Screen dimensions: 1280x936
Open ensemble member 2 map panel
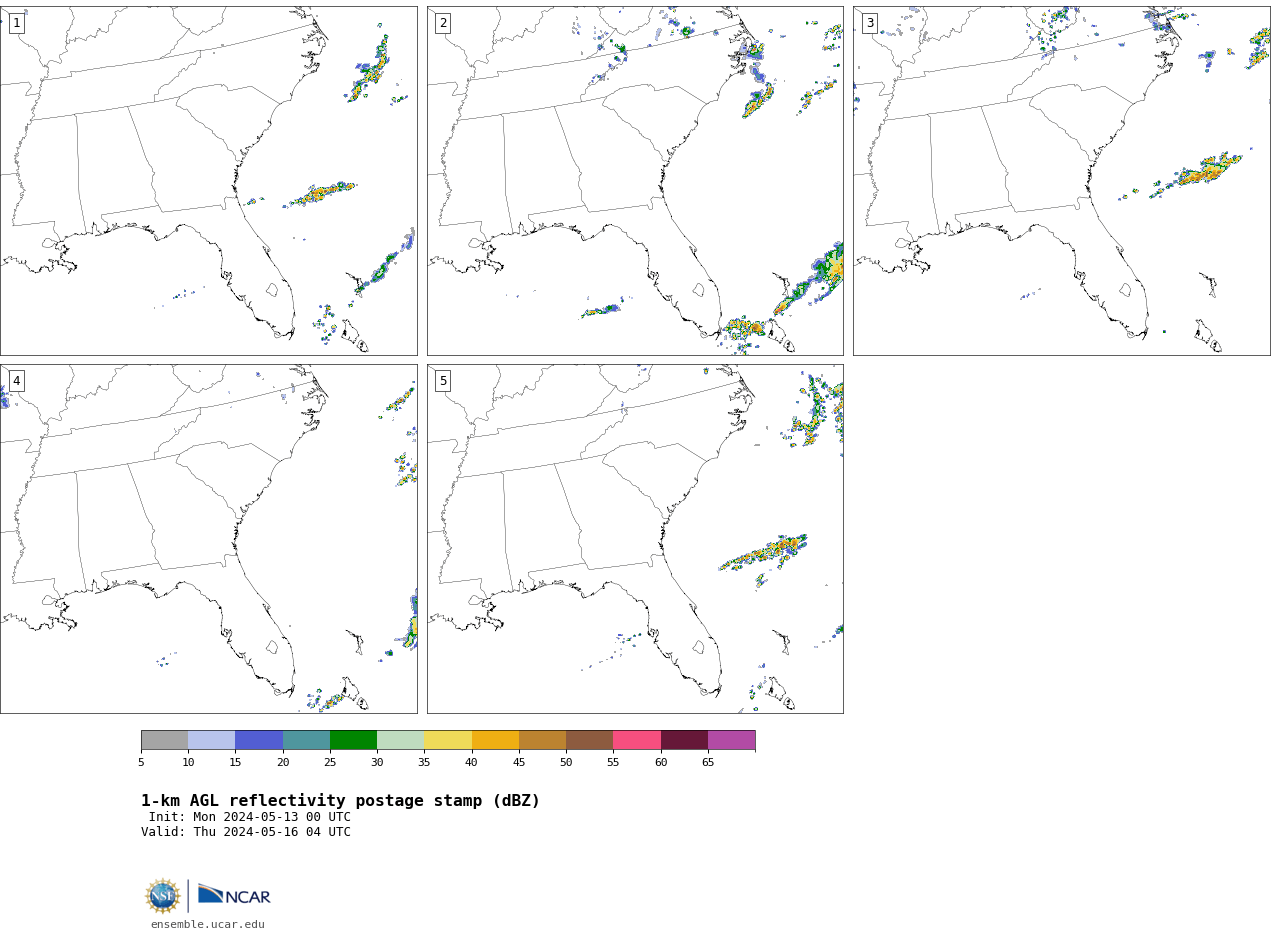click(x=635, y=181)
